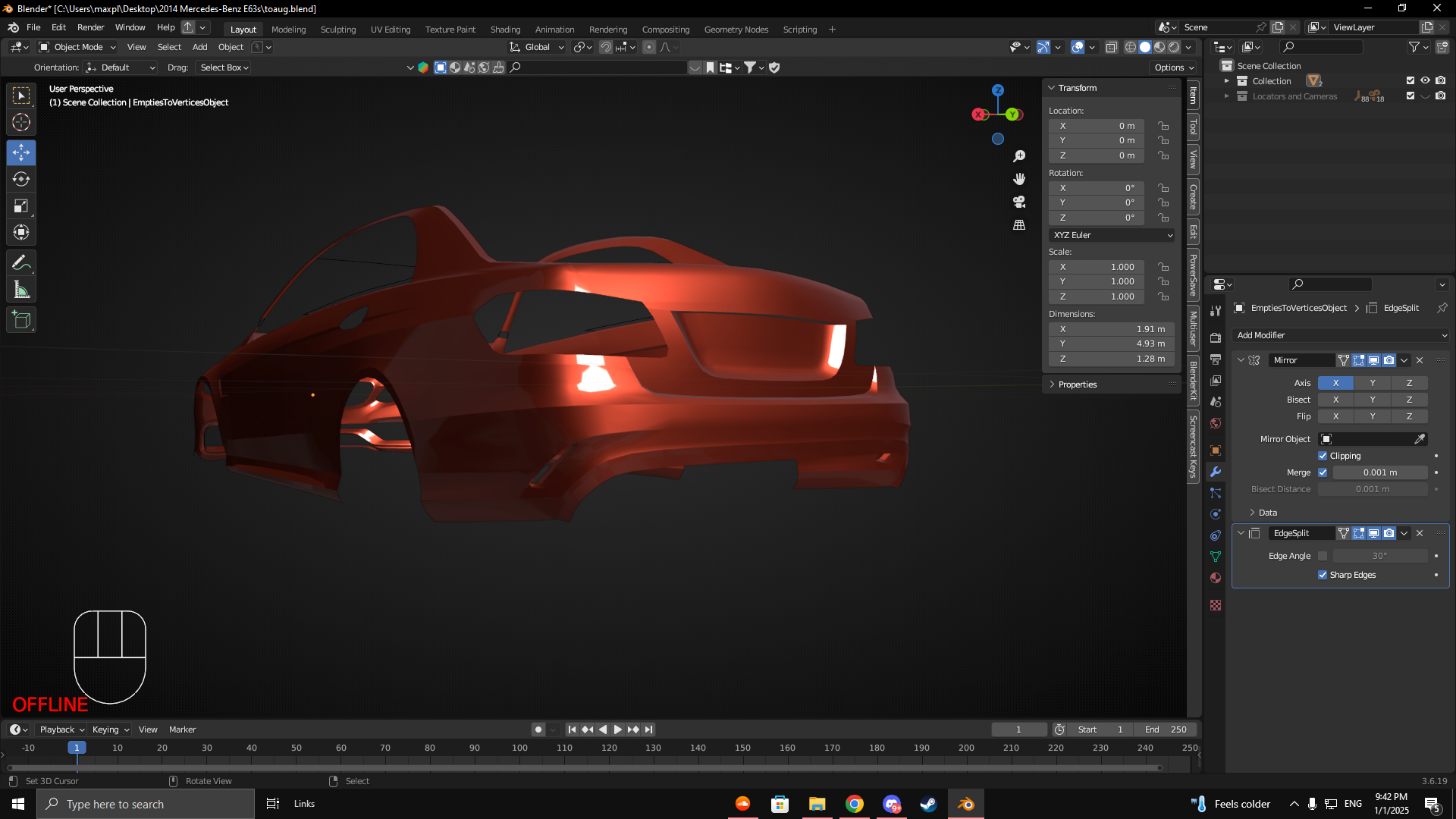Viewport: 1456px width, 819px height.
Task: Select the Scale tool
Action: (x=21, y=206)
